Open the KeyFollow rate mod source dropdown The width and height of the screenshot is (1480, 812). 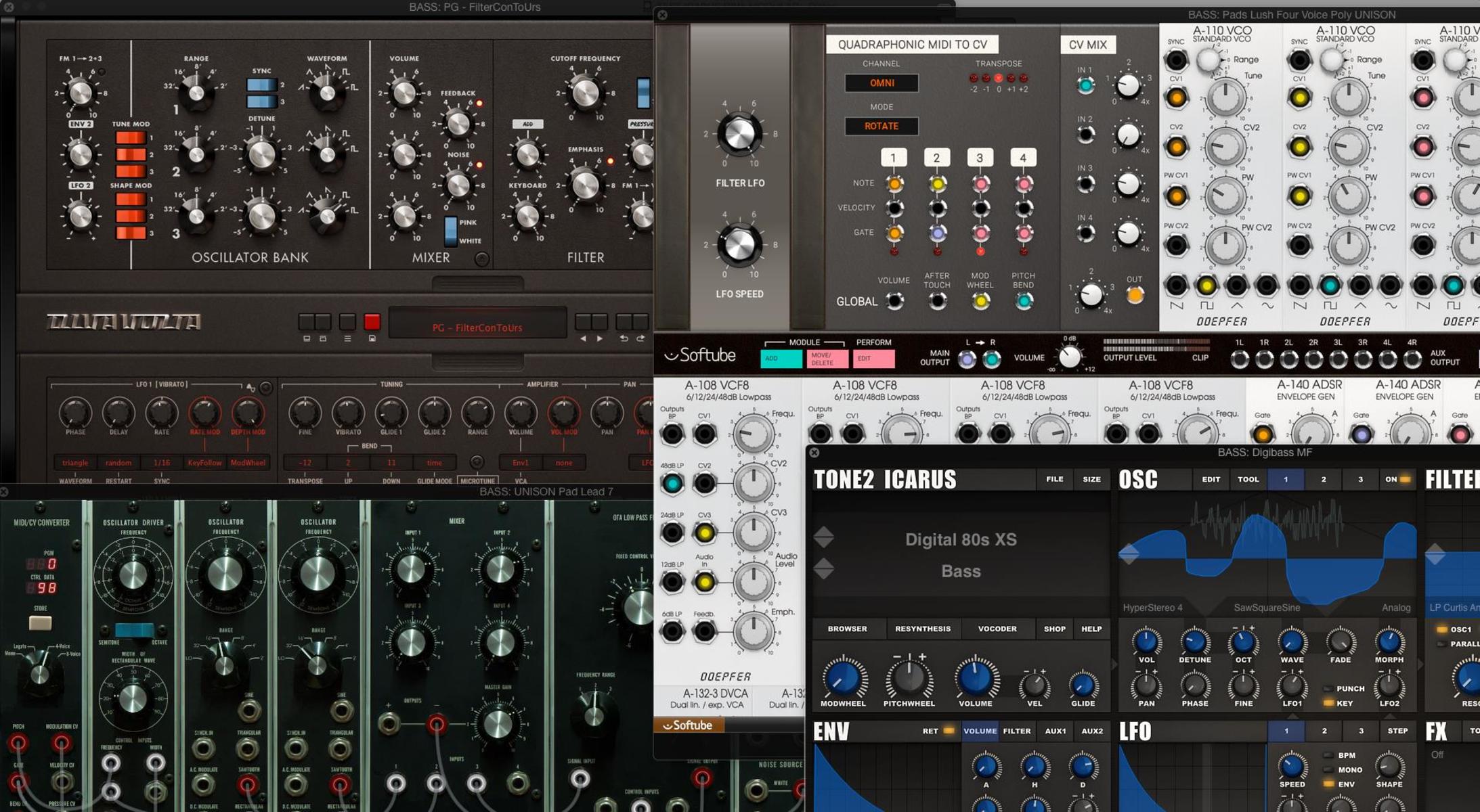pyautogui.click(x=204, y=463)
